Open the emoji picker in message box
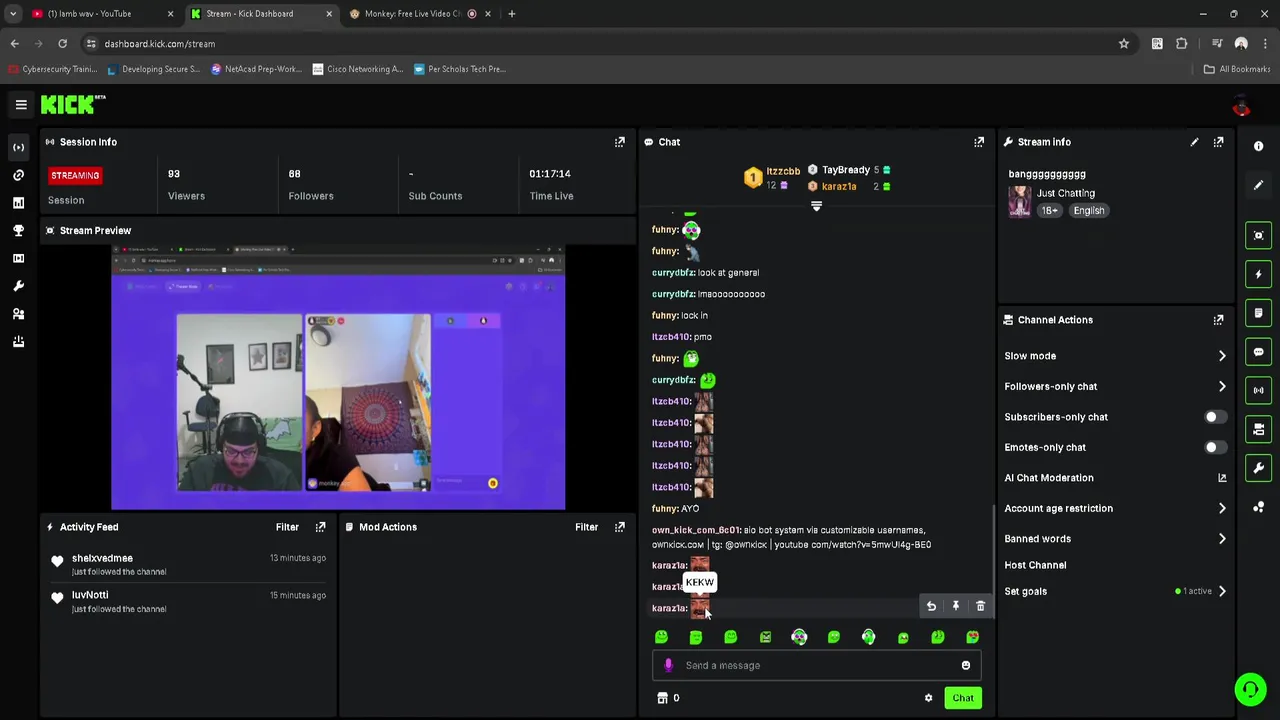1280x720 pixels. point(966,665)
